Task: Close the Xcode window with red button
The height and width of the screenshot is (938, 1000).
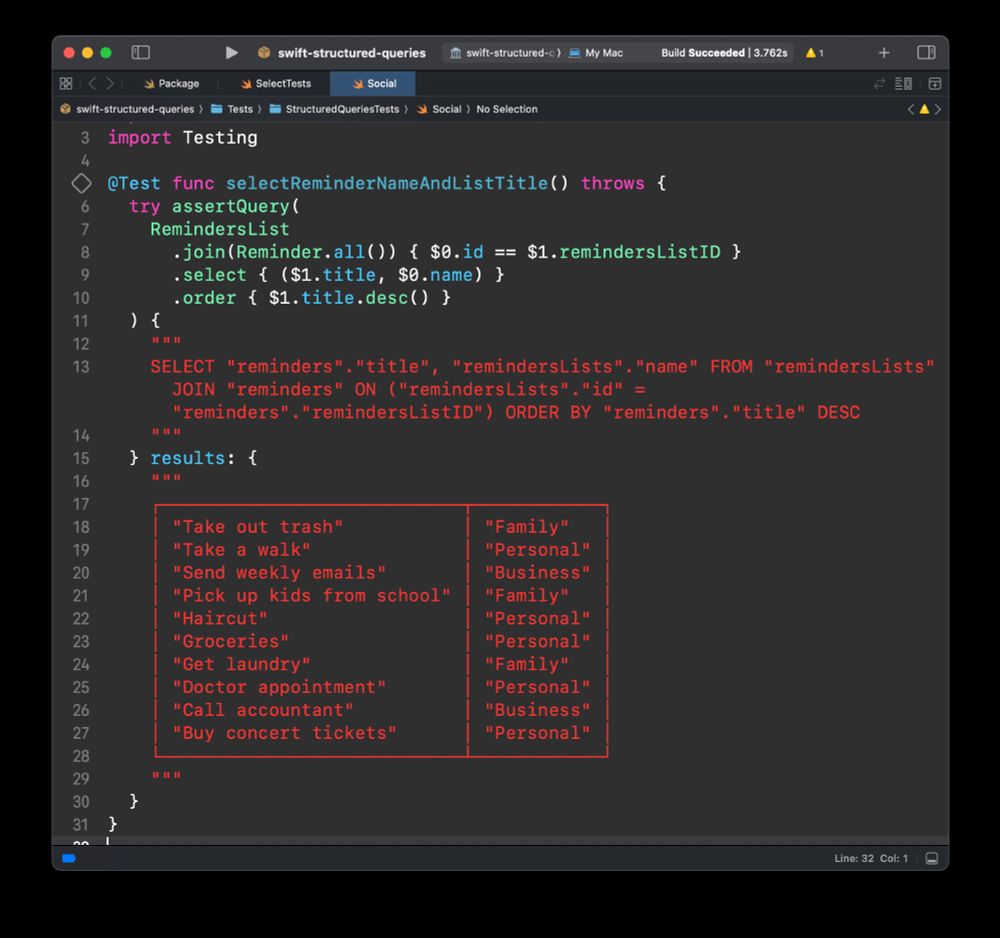Action: [x=69, y=52]
